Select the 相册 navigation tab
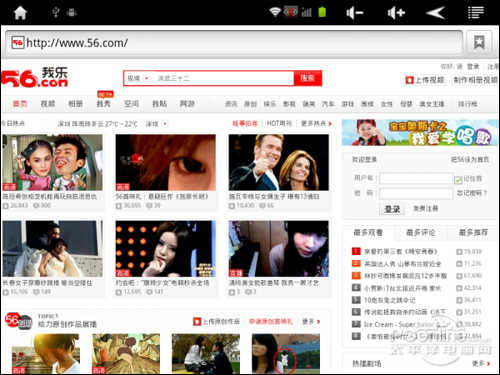This screenshot has height=375, width=500. [76, 104]
